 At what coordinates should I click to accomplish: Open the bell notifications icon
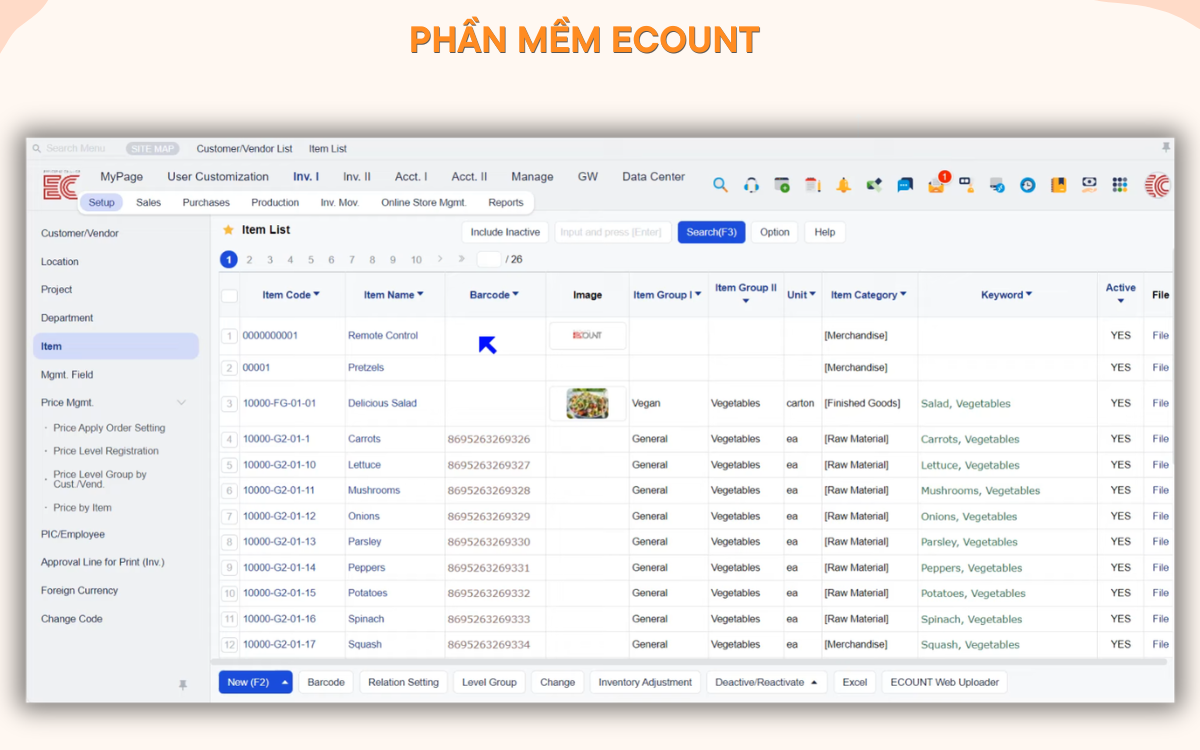tap(844, 185)
